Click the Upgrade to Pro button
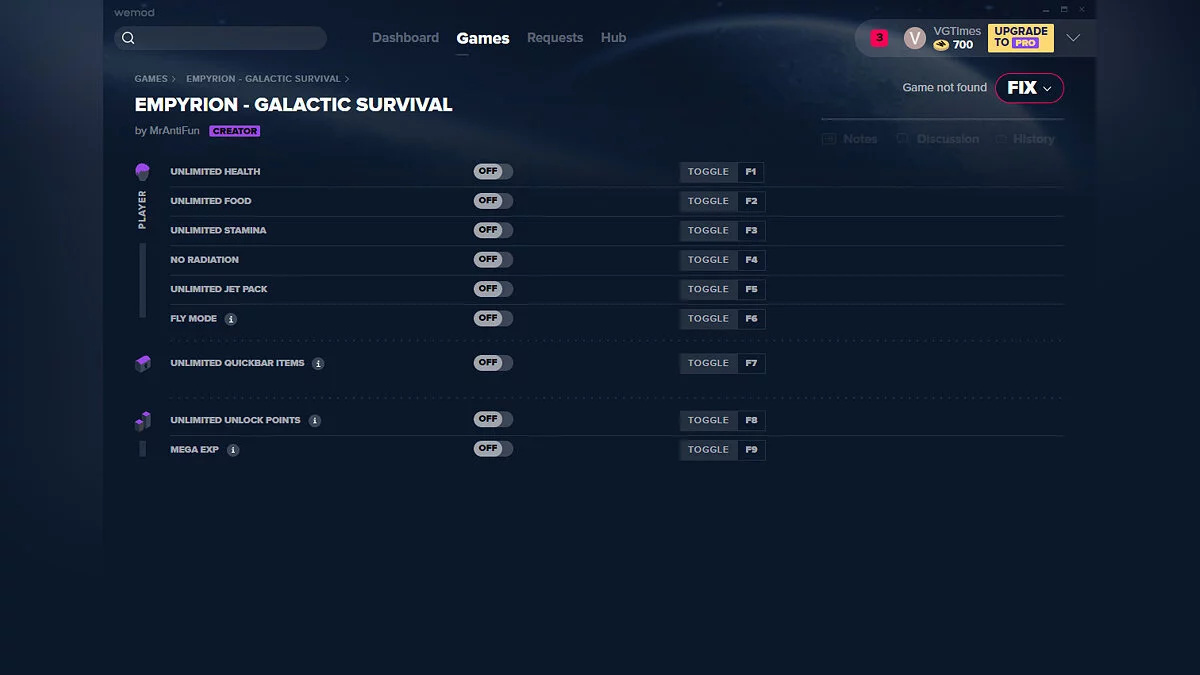 [x=1020, y=38]
